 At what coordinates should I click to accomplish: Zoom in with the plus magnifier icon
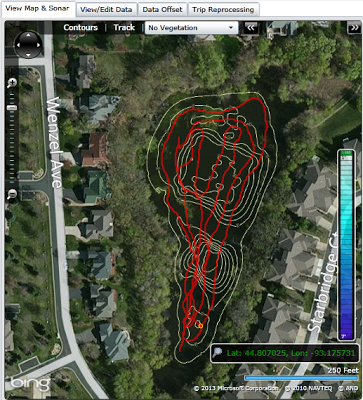pos(12,83)
